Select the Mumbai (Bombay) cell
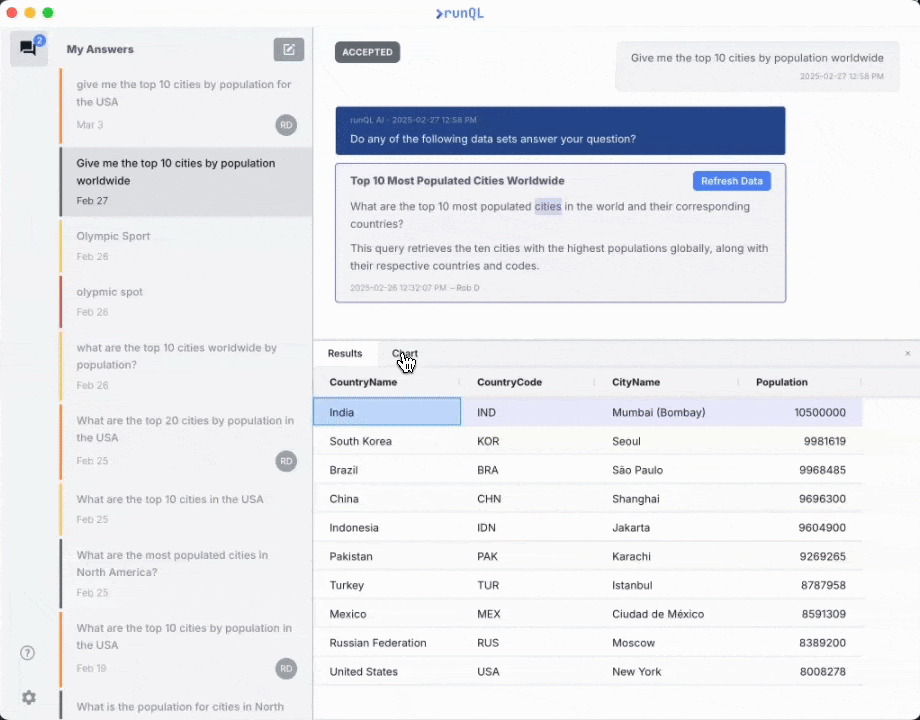Screen dimensions: 920x720 tap(669, 412)
